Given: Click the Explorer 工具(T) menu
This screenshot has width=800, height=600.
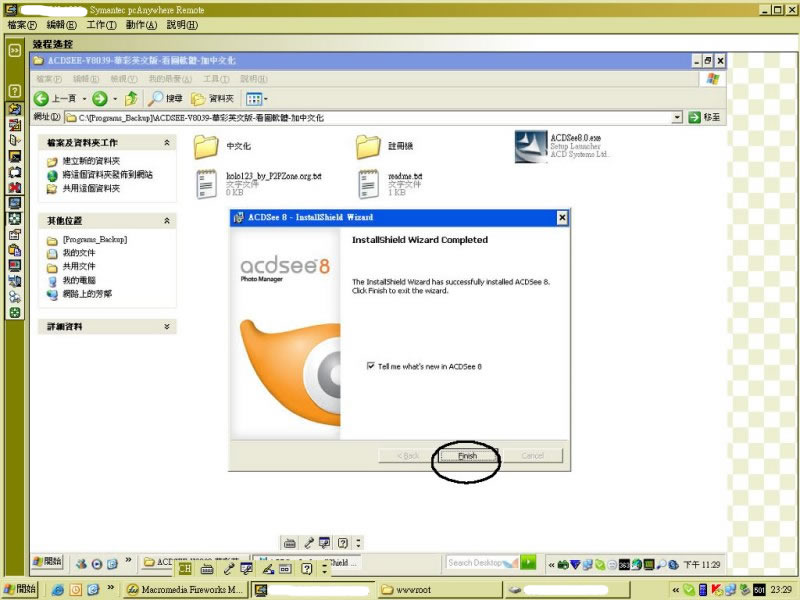Looking at the screenshot, I should tap(216, 79).
